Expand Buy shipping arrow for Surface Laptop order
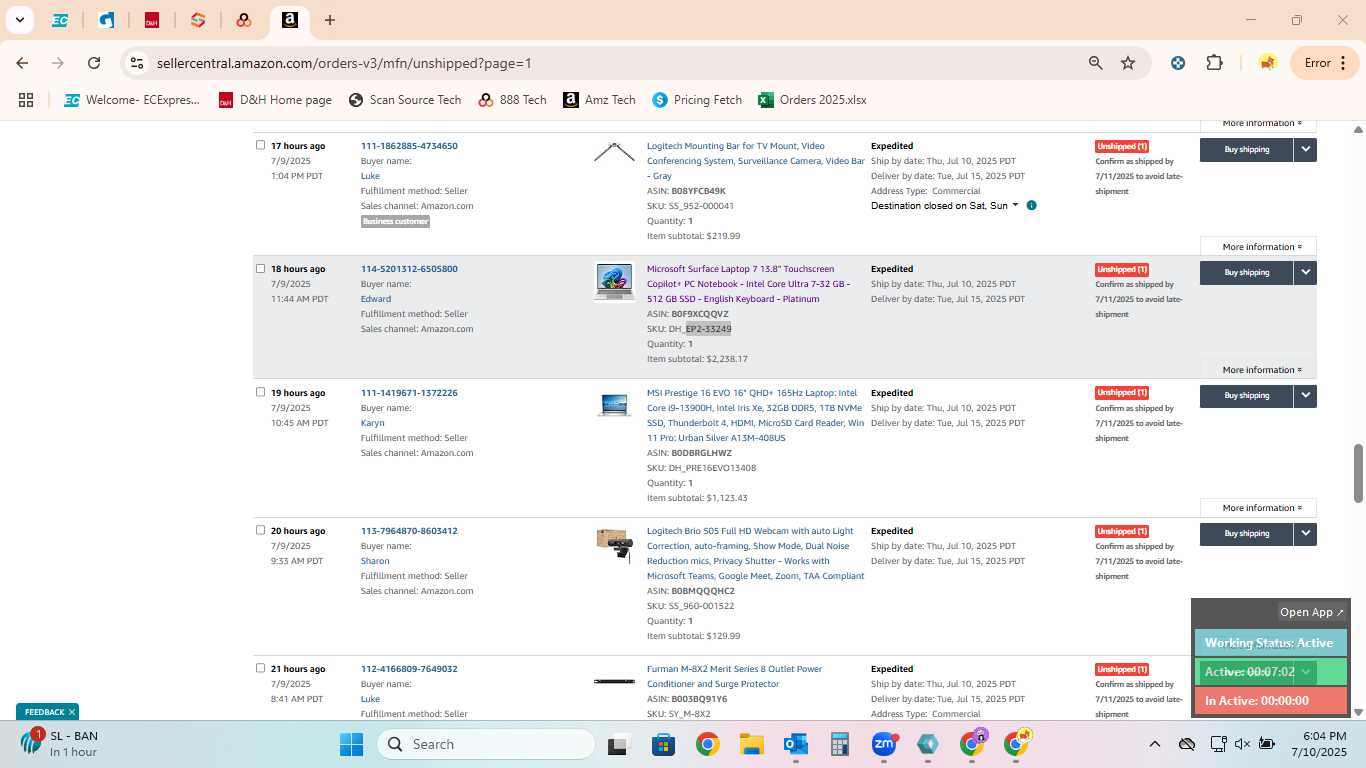The height and width of the screenshot is (768, 1366). [x=1305, y=272]
